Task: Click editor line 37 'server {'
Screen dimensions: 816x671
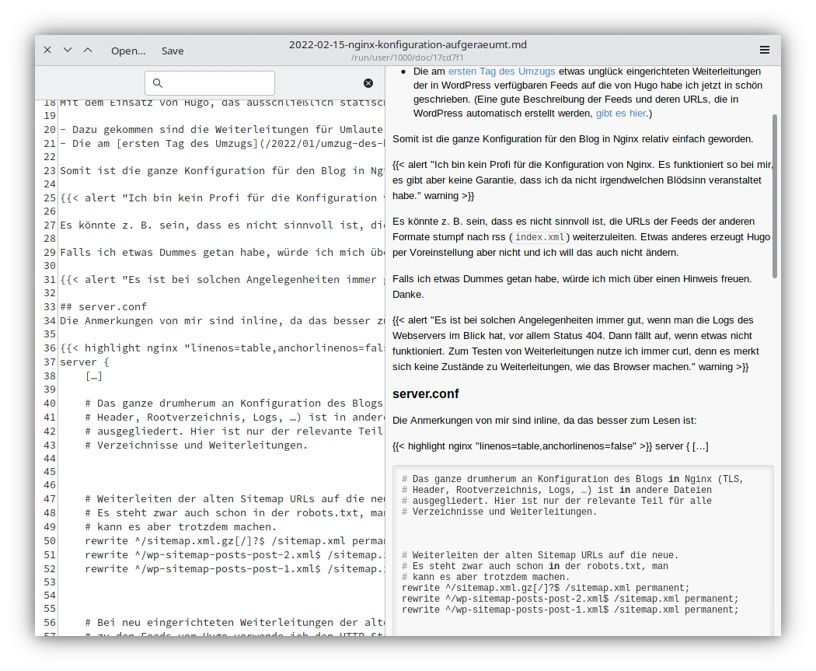Action: (x=84, y=362)
